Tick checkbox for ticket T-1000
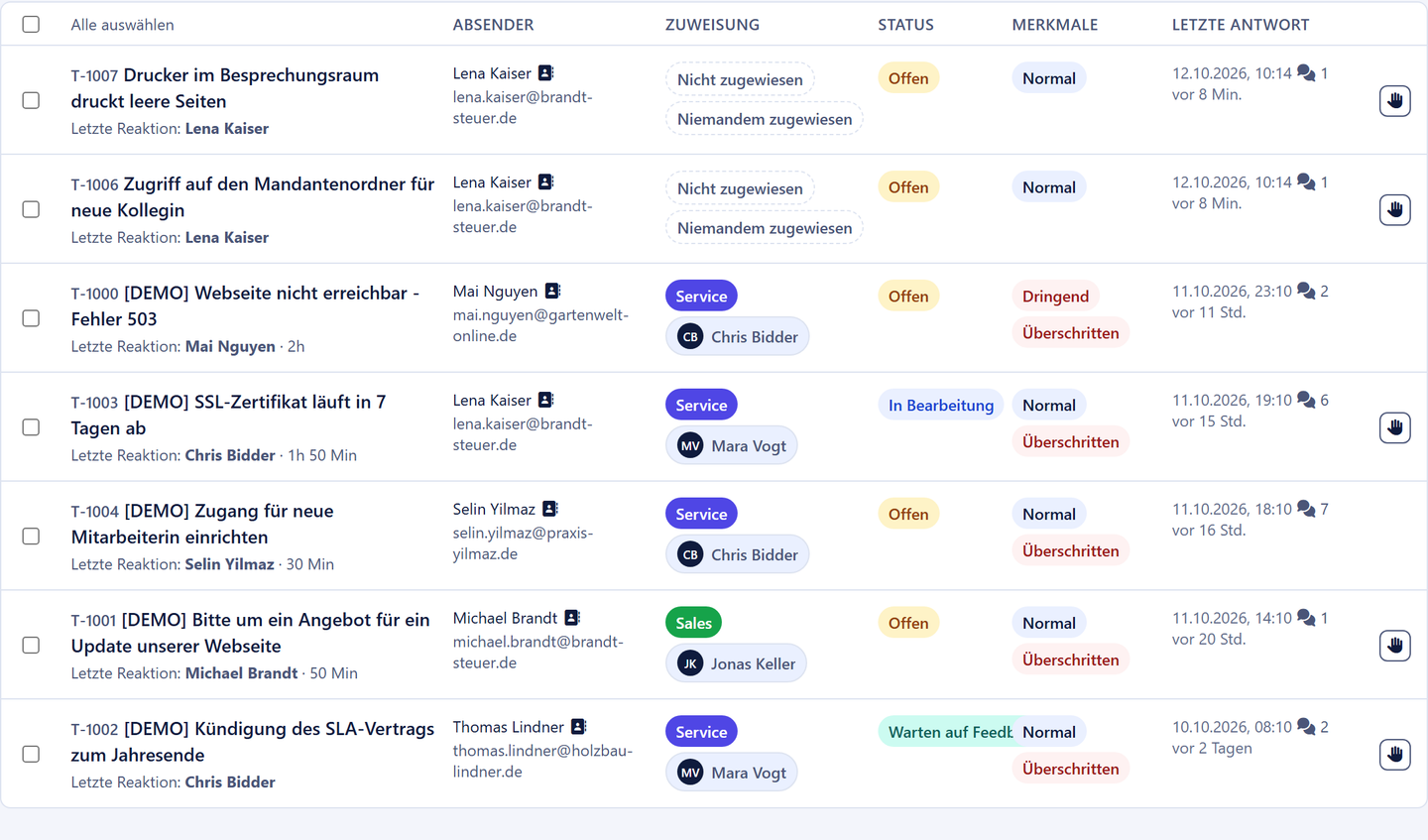Screen dimensions: 1428x840 31,318
